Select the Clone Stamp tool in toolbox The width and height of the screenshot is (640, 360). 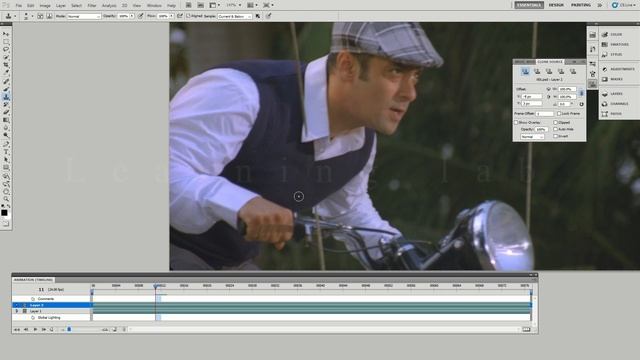tap(6, 97)
